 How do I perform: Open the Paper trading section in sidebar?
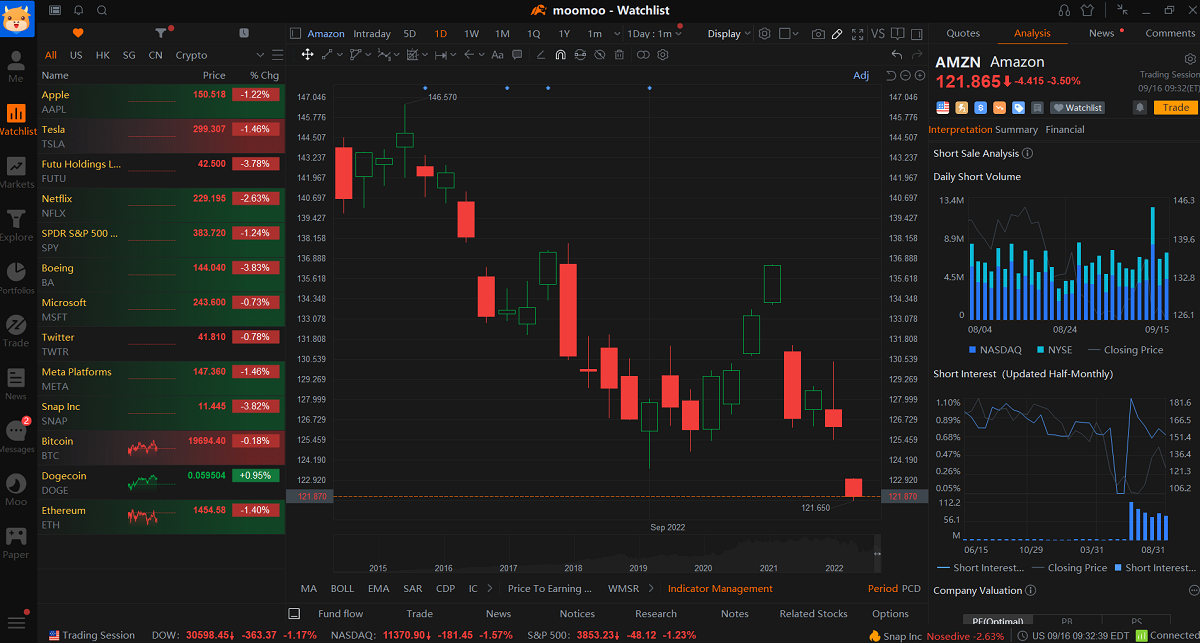pyautogui.click(x=17, y=542)
